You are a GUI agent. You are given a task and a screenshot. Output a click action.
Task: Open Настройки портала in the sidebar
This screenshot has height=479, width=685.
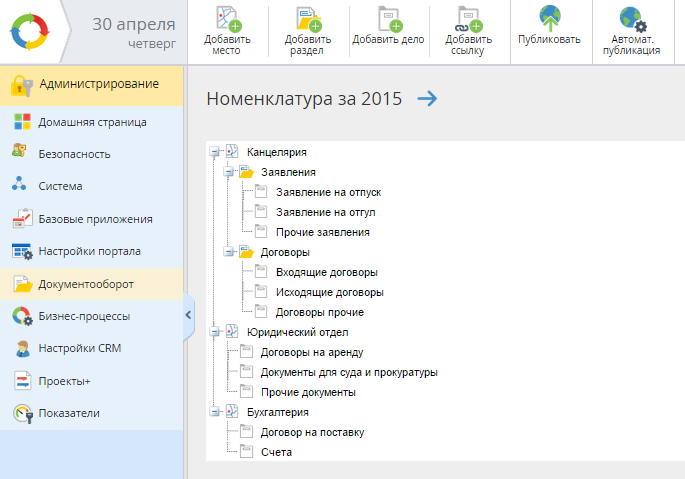point(89,251)
